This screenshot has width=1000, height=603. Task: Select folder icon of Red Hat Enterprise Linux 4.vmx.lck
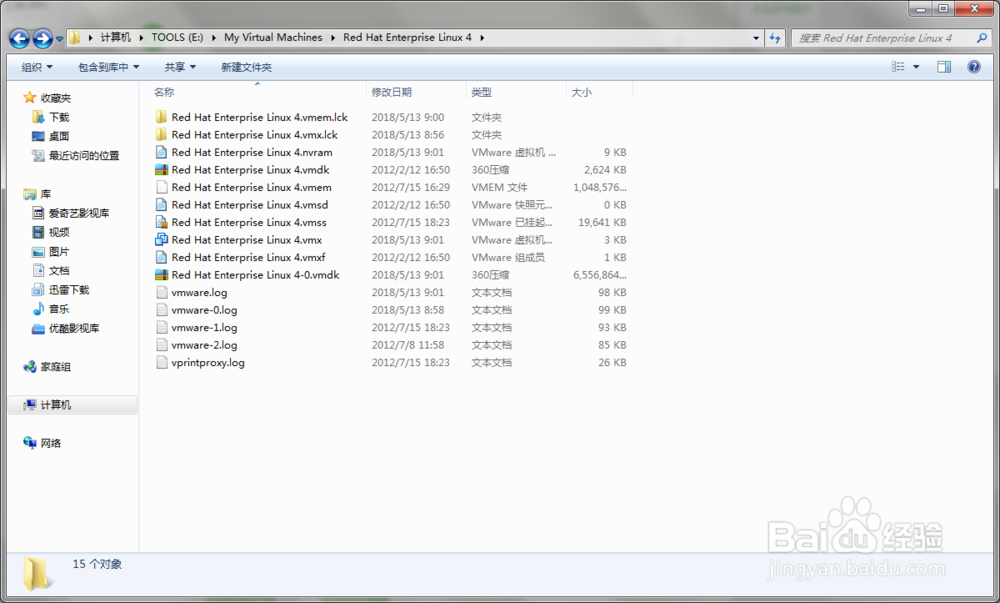161,134
